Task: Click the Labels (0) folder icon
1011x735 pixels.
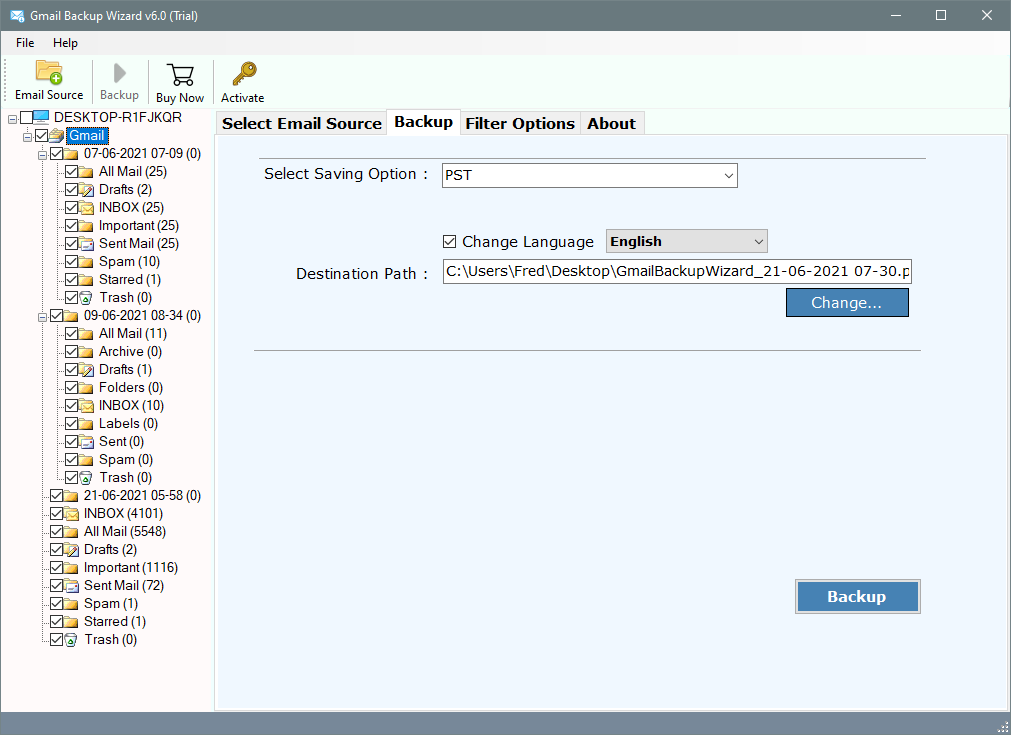Action: (86, 424)
